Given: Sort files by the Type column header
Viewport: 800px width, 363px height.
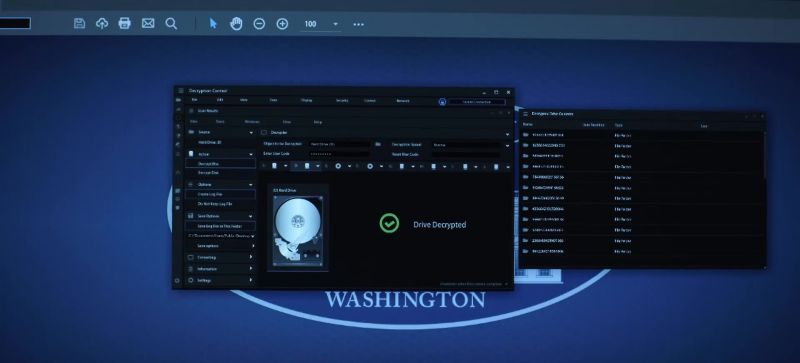Looking at the screenshot, I should click(618, 125).
